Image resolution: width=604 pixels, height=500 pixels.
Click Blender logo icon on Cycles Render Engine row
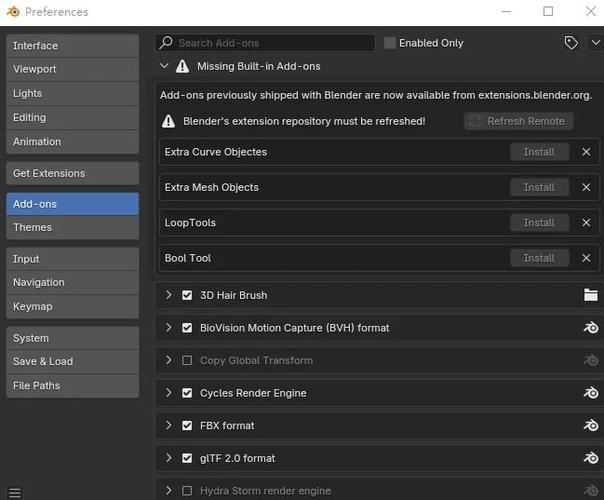click(591, 393)
